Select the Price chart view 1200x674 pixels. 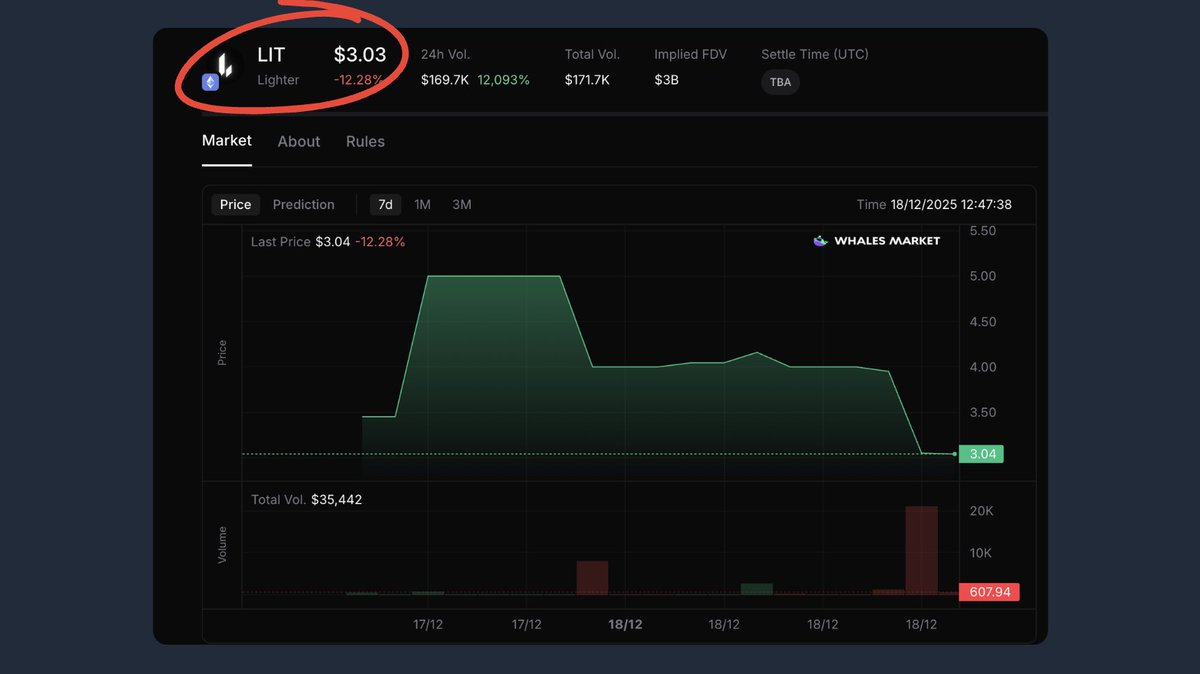tap(236, 204)
